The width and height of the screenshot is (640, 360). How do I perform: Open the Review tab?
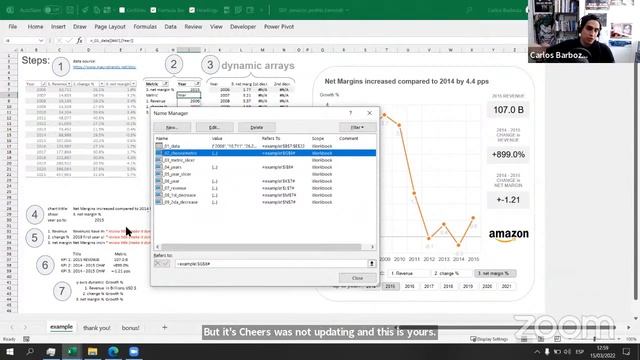click(x=193, y=27)
